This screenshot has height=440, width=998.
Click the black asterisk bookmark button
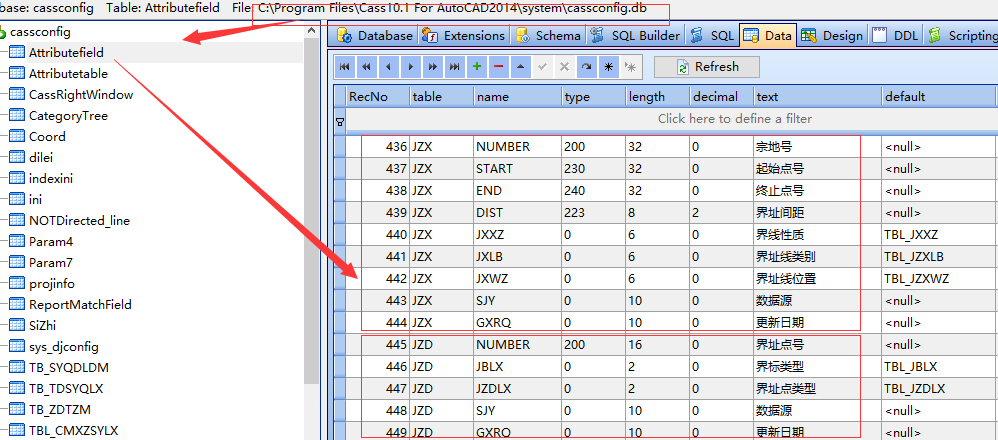pyautogui.click(x=608, y=67)
